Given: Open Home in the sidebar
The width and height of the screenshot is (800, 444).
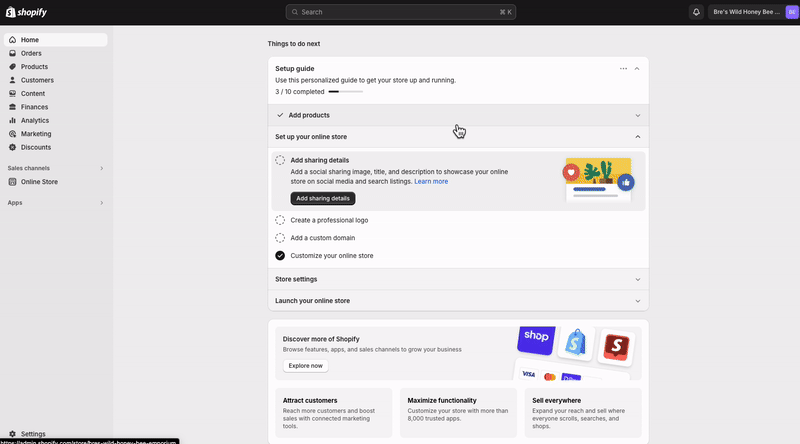Looking at the screenshot, I should click(x=56, y=40).
